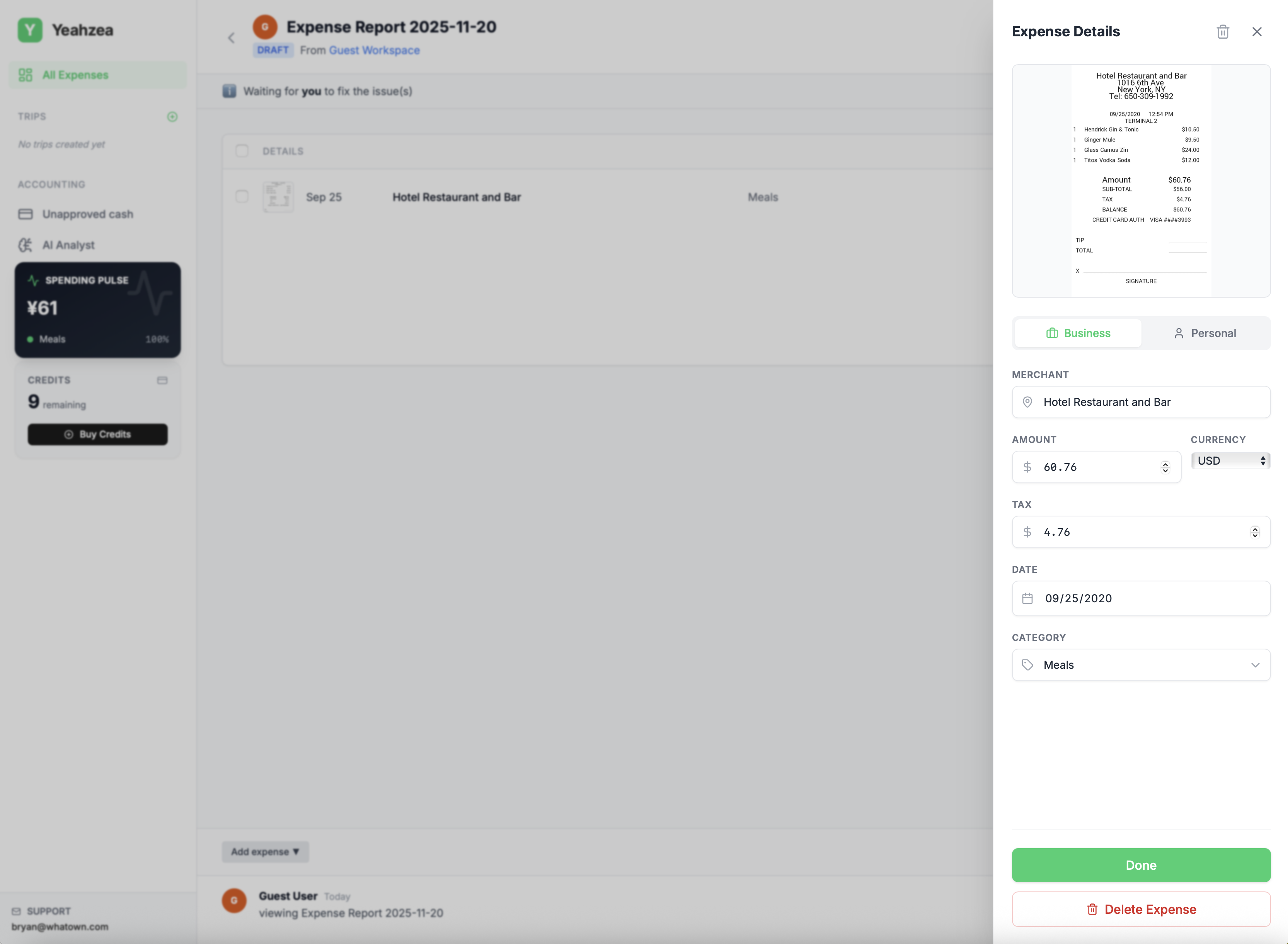Open the calendar icon in the Date field
The width and height of the screenshot is (1288, 944).
(1028, 598)
